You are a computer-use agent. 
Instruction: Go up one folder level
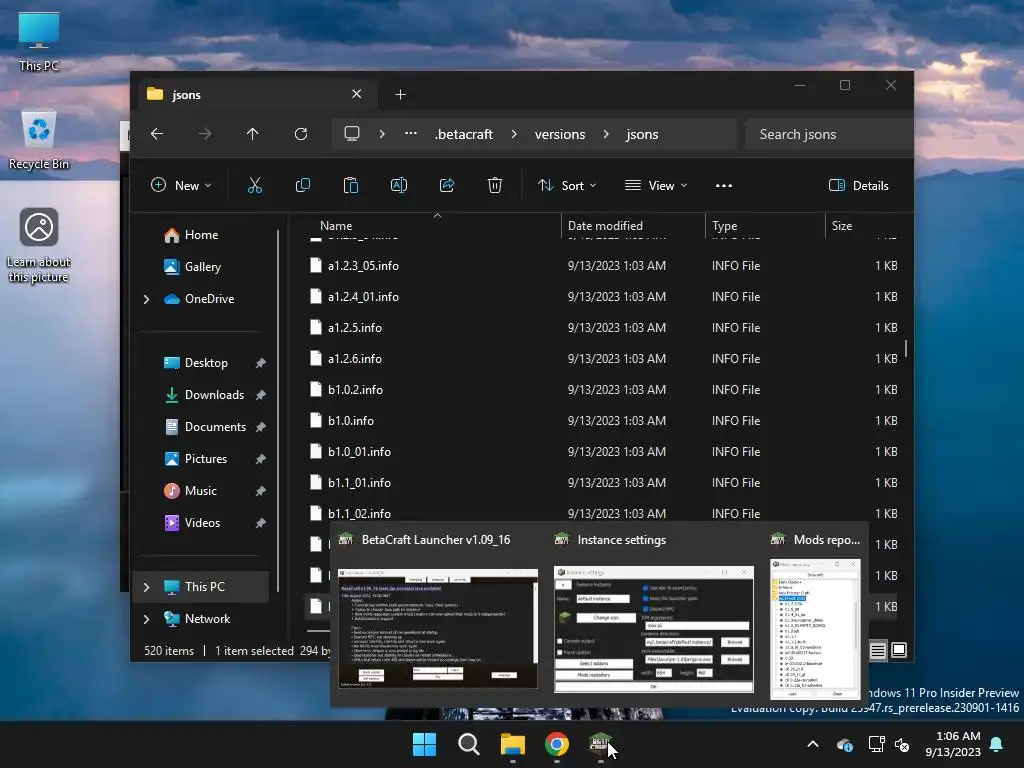(253, 134)
